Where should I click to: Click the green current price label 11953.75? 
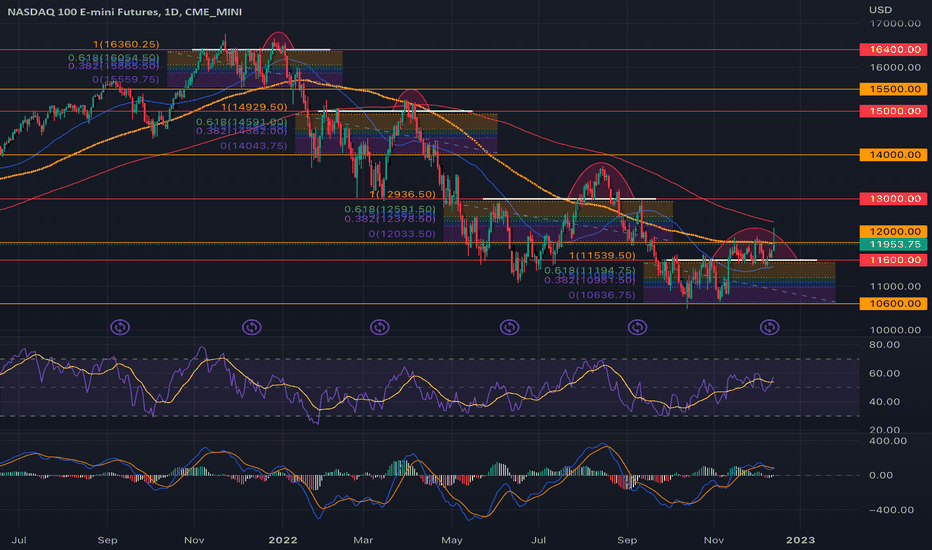tap(893, 244)
